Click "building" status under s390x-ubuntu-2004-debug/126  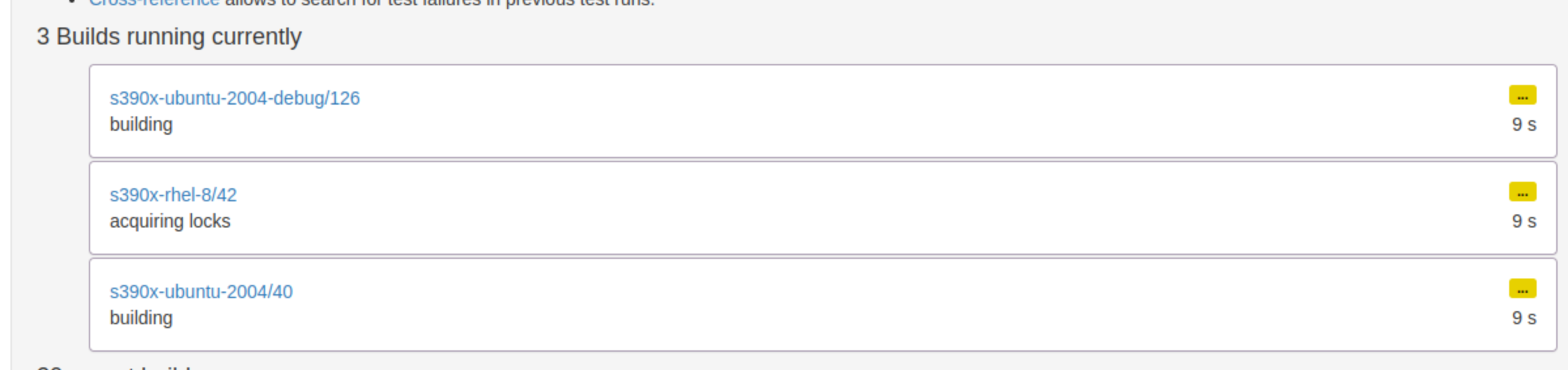(x=141, y=125)
